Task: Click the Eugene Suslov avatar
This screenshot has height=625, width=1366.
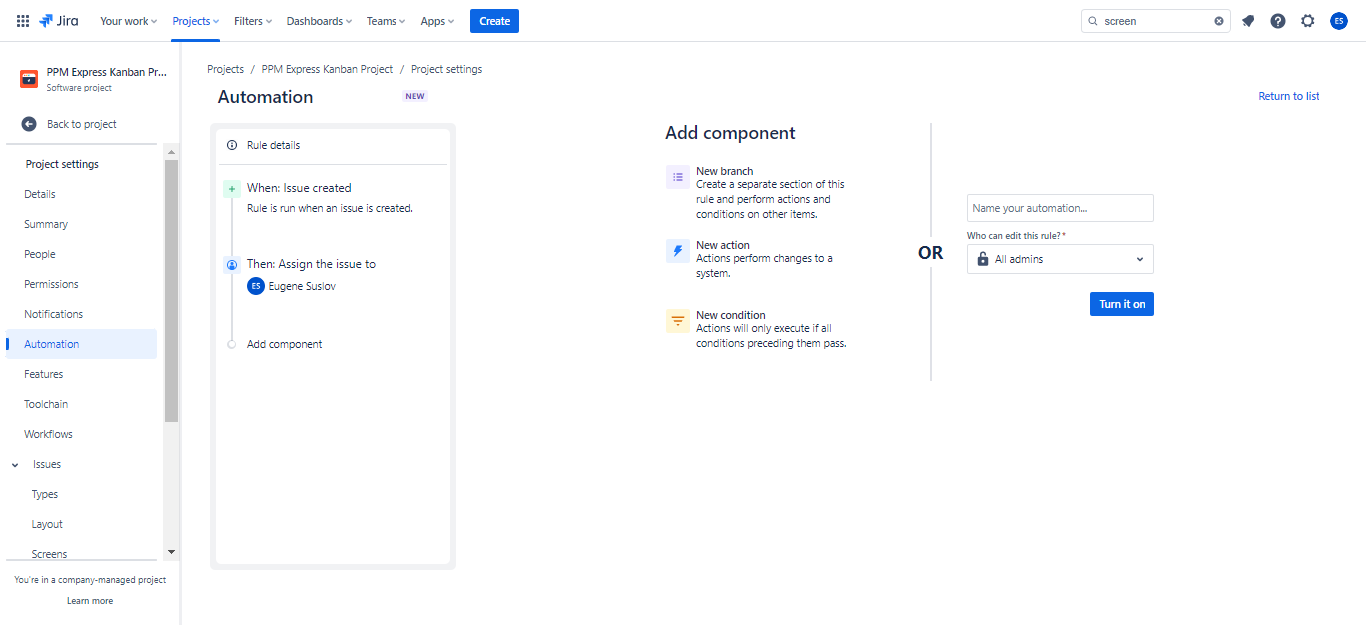Action: [x=256, y=286]
